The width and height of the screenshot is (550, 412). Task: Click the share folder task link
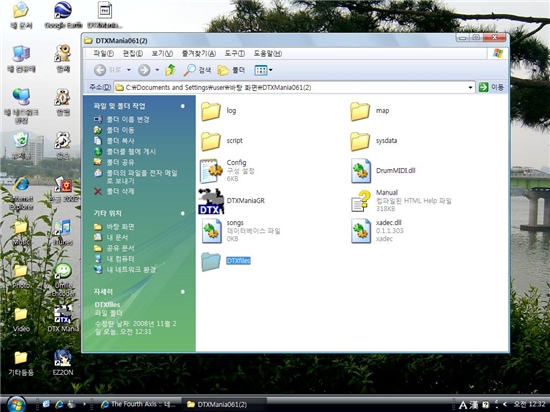[x=114, y=162]
